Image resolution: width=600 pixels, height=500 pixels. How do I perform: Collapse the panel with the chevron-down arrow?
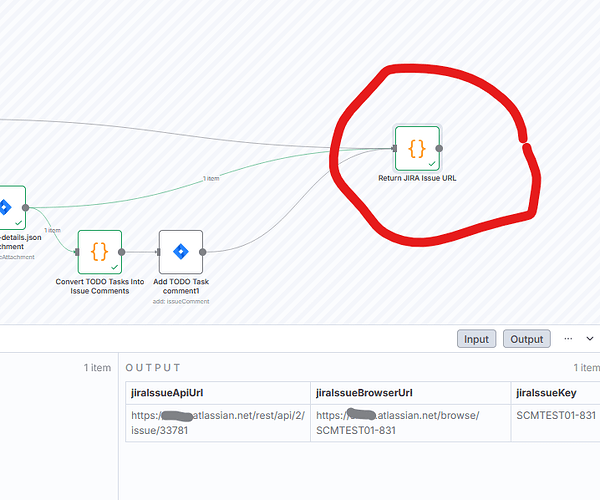(590, 339)
